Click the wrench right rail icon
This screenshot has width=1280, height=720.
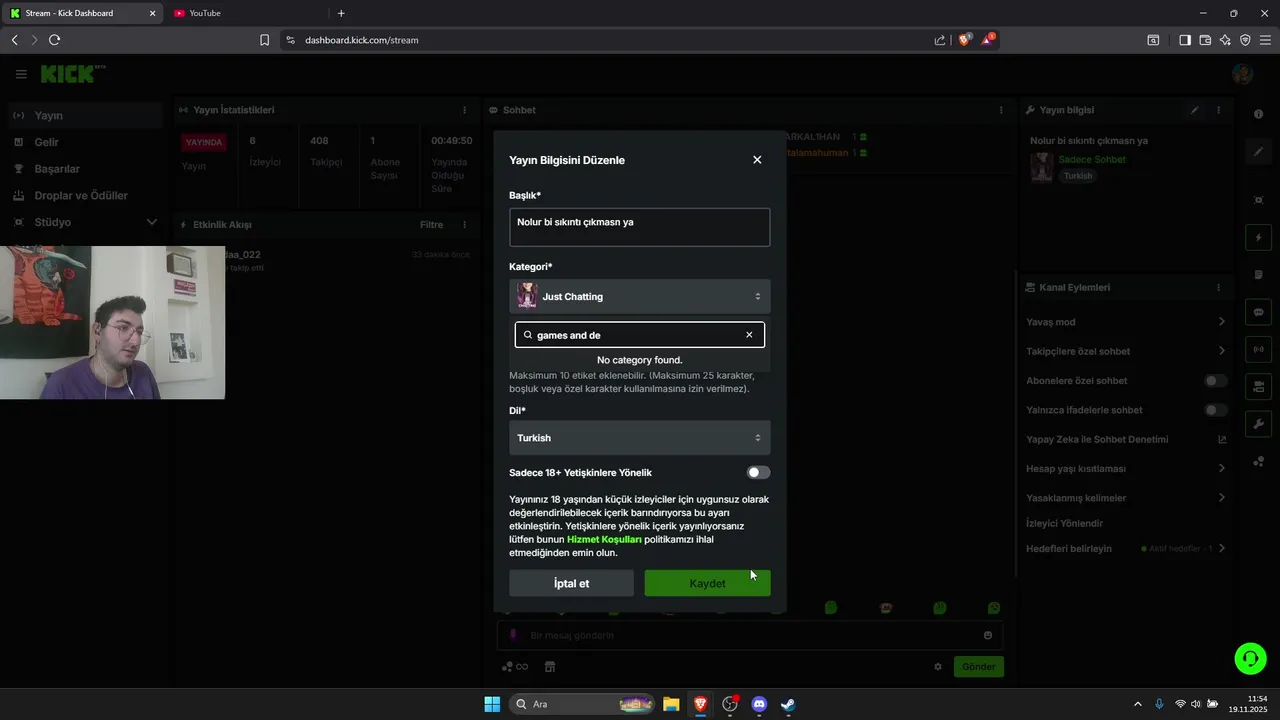[x=1259, y=424]
